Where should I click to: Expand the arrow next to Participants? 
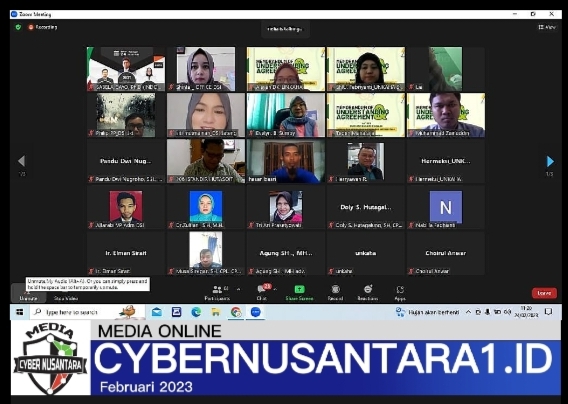(238, 289)
